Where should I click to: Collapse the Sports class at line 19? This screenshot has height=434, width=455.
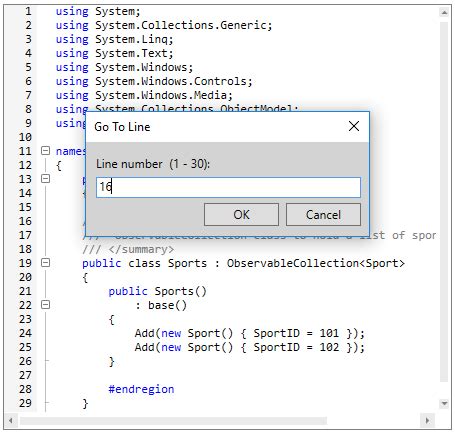pyautogui.click(x=45, y=263)
